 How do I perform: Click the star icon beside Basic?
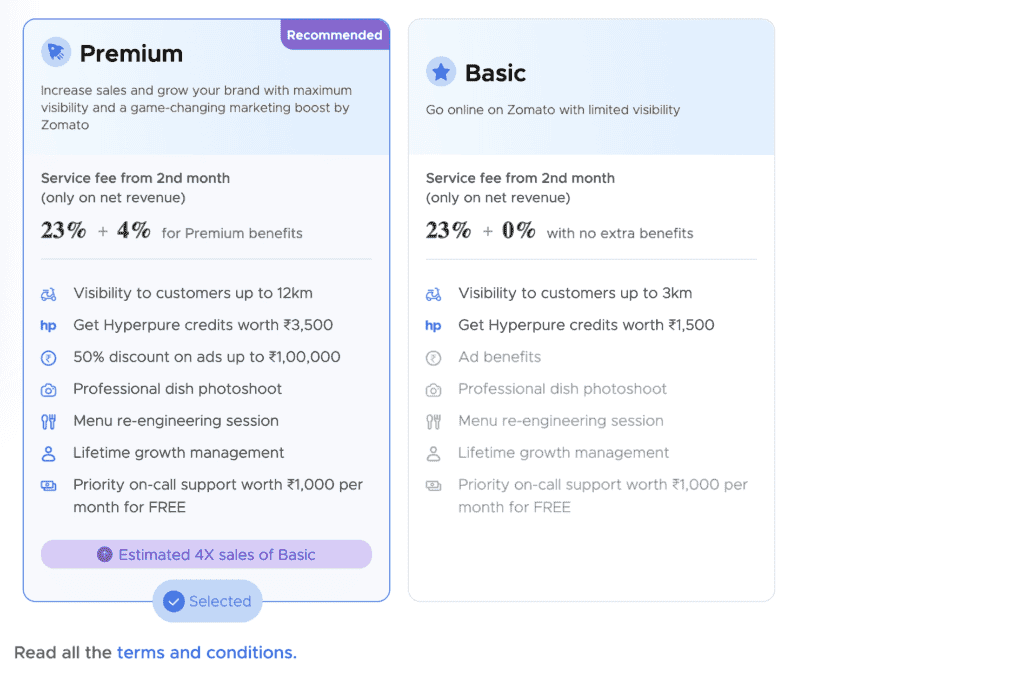(440, 71)
